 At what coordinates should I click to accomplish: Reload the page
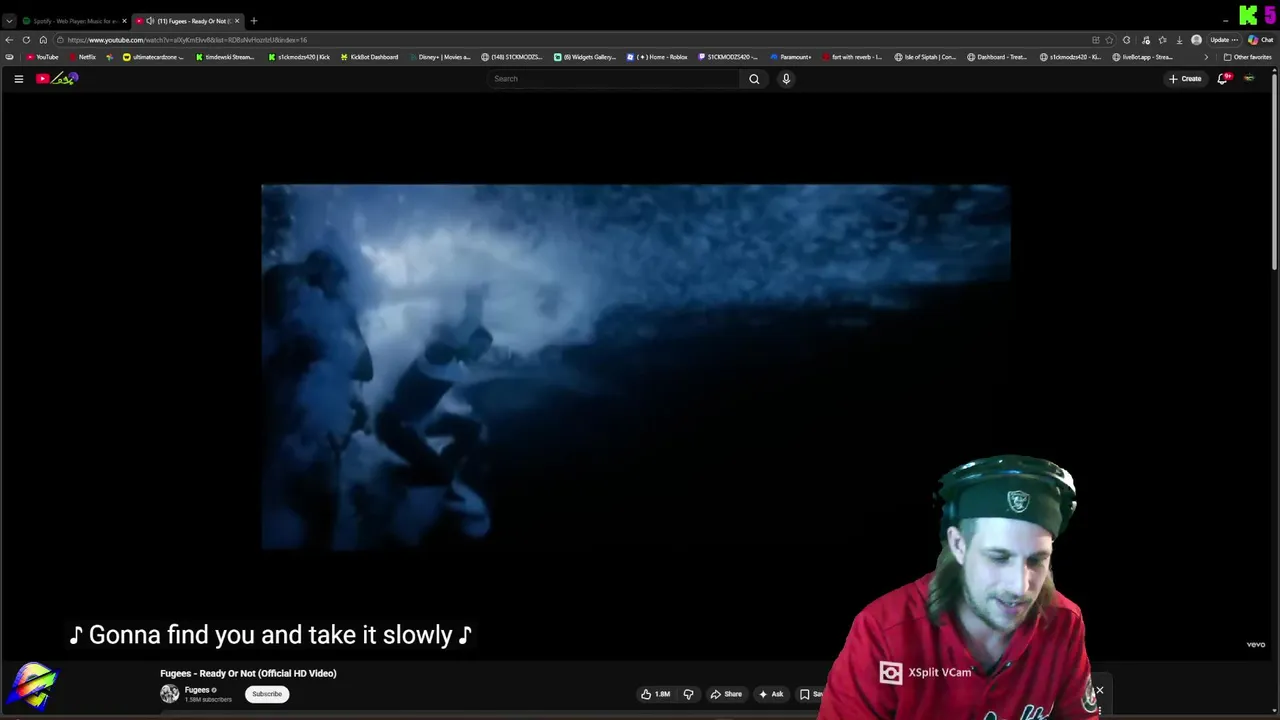pos(26,40)
